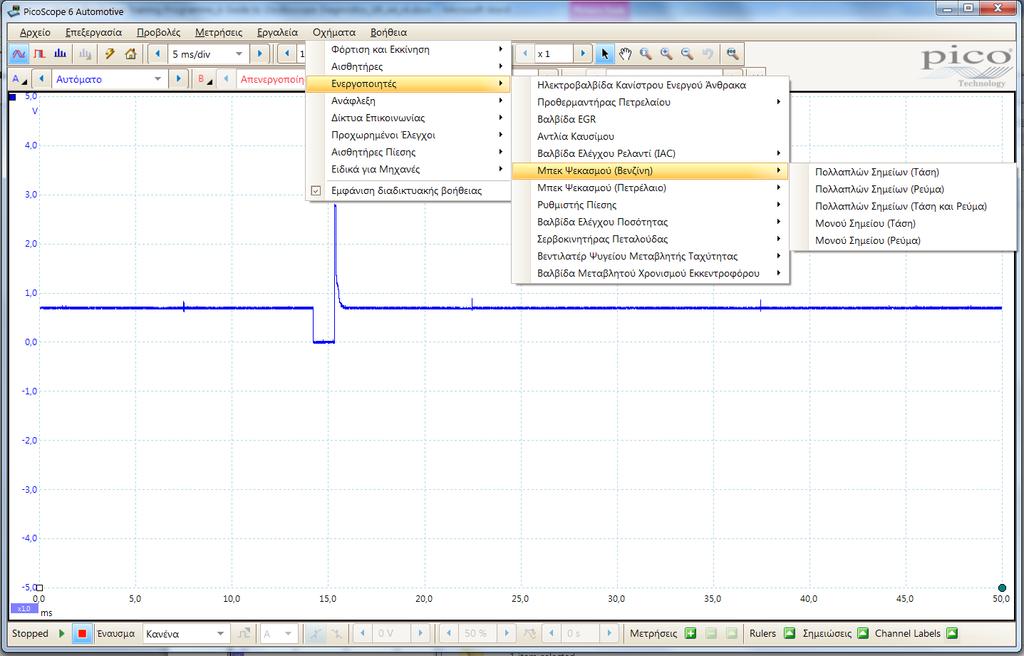Screen dimensions: 1024x656
Task: Expand Βεντιλατέρ Ψυγείου Μεταβλητής Ταχύτητας submenu
Action: pos(650,256)
